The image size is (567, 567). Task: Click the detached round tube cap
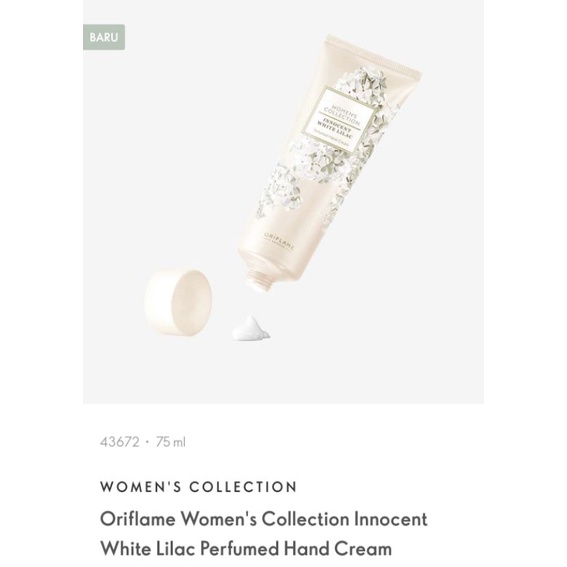tap(178, 302)
